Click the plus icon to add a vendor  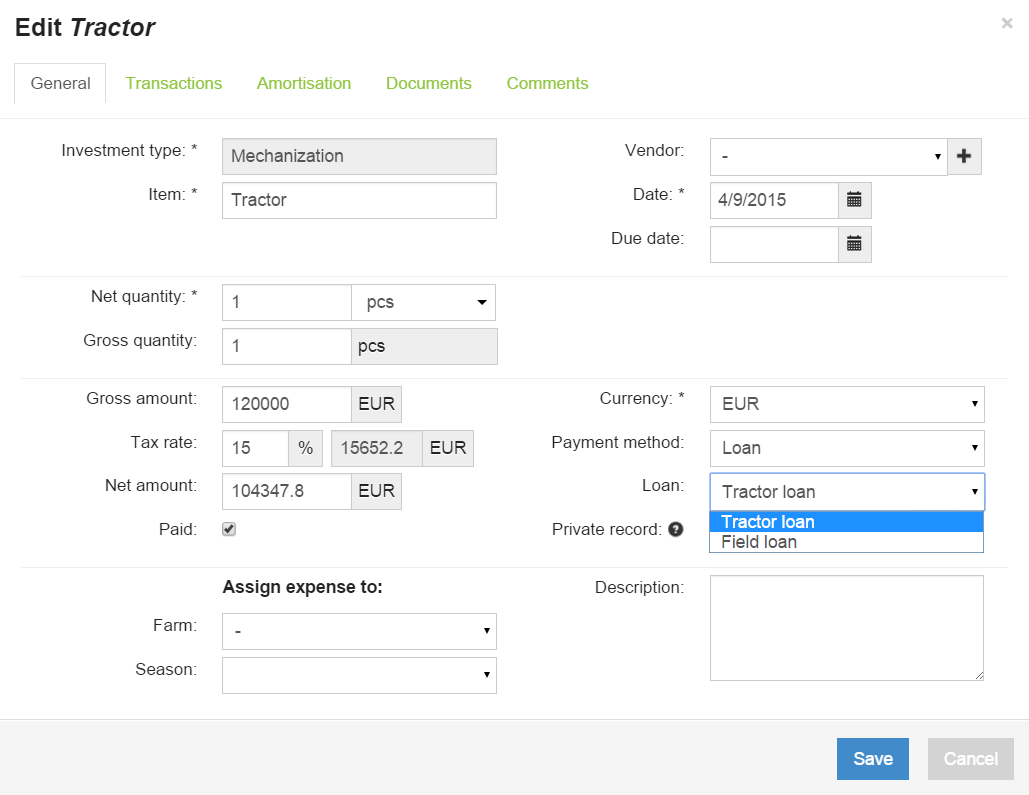(x=964, y=156)
